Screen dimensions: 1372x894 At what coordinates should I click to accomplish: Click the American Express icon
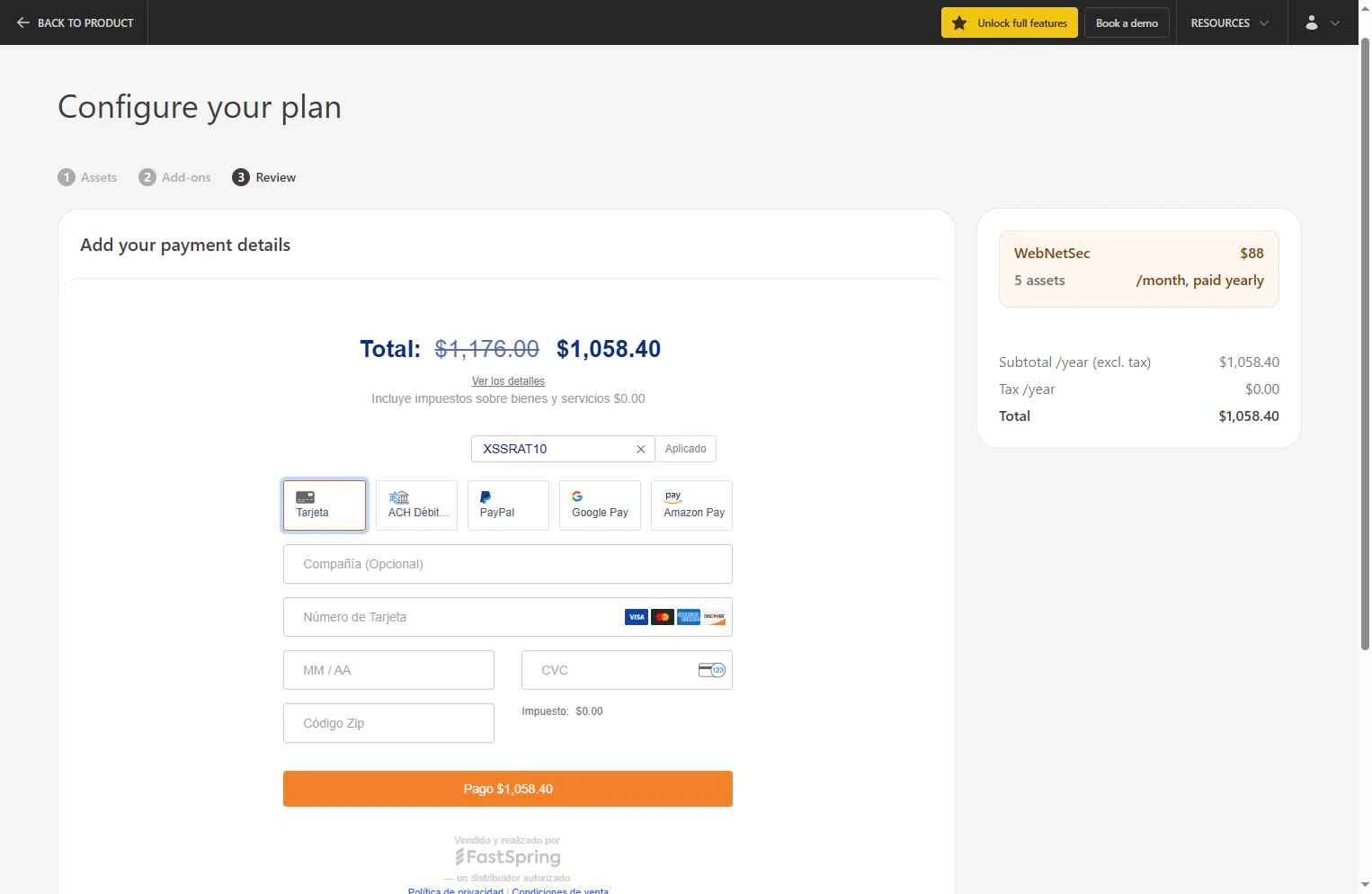689,617
